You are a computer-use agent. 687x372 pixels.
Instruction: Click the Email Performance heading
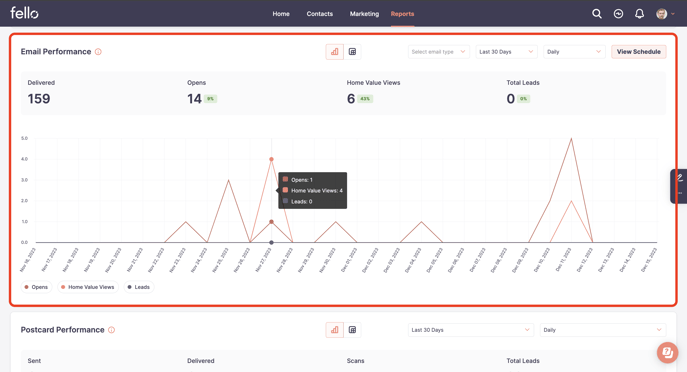pos(56,52)
